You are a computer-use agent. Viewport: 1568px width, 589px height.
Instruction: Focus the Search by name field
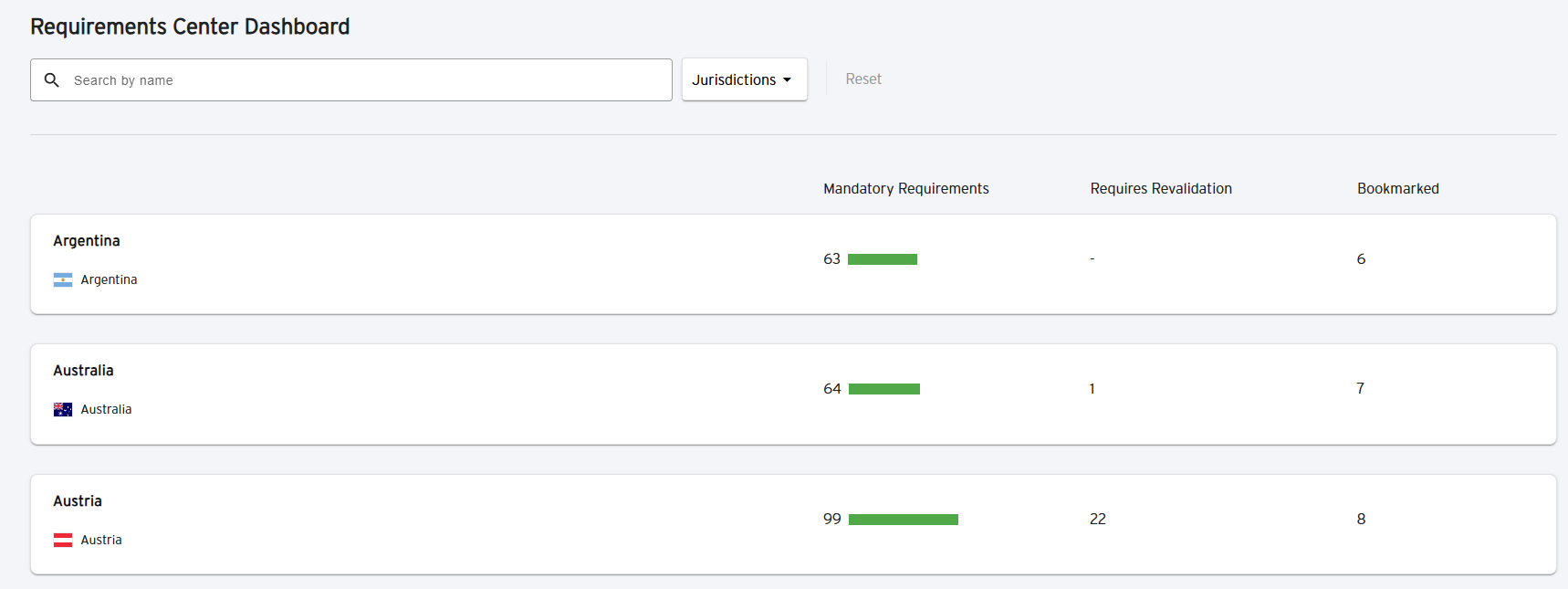click(365, 80)
